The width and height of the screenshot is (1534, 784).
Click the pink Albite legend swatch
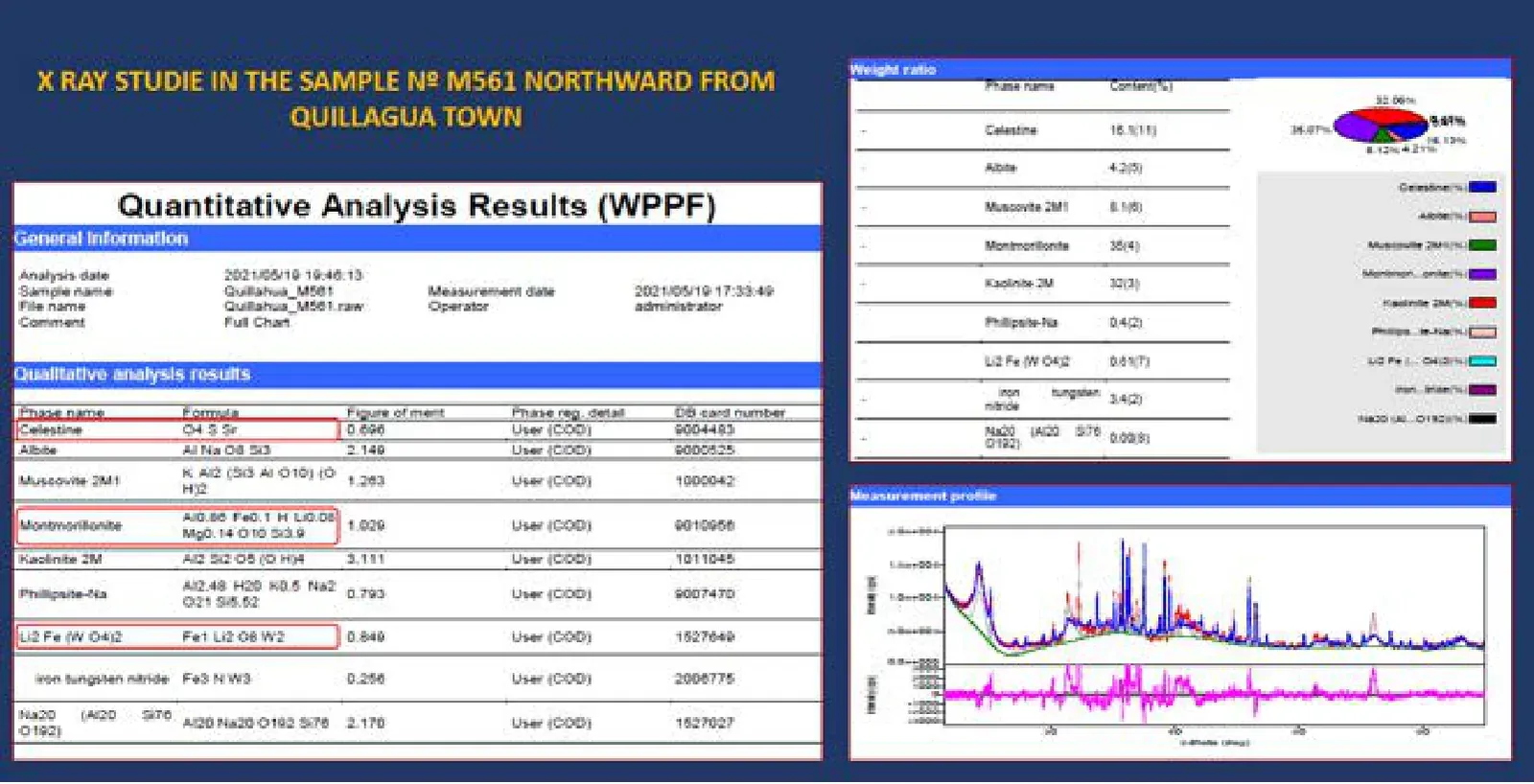pyautogui.click(x=1482, y=217)
